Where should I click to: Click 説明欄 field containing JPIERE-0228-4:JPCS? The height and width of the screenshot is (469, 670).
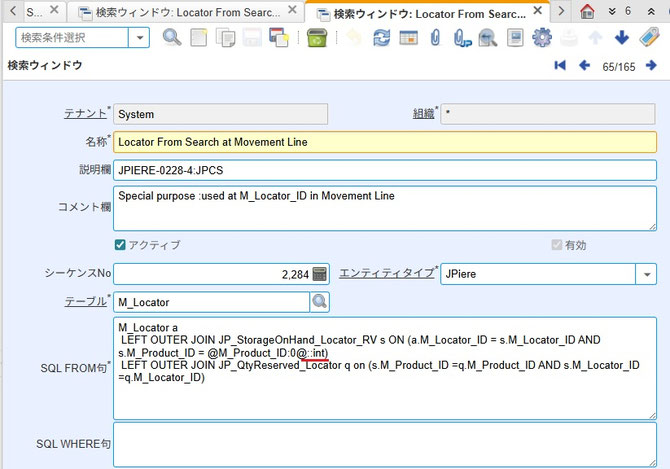385,170
